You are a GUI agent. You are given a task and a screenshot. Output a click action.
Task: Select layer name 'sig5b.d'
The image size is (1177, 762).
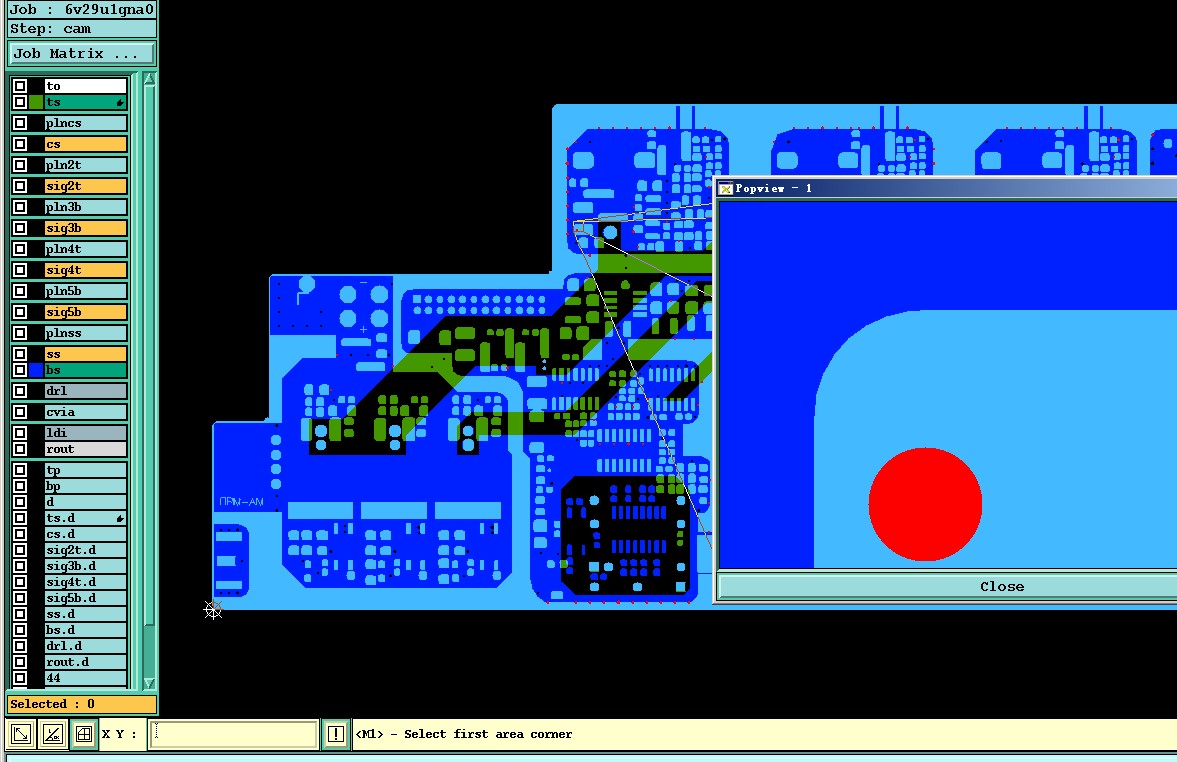(x=86, y=598)
